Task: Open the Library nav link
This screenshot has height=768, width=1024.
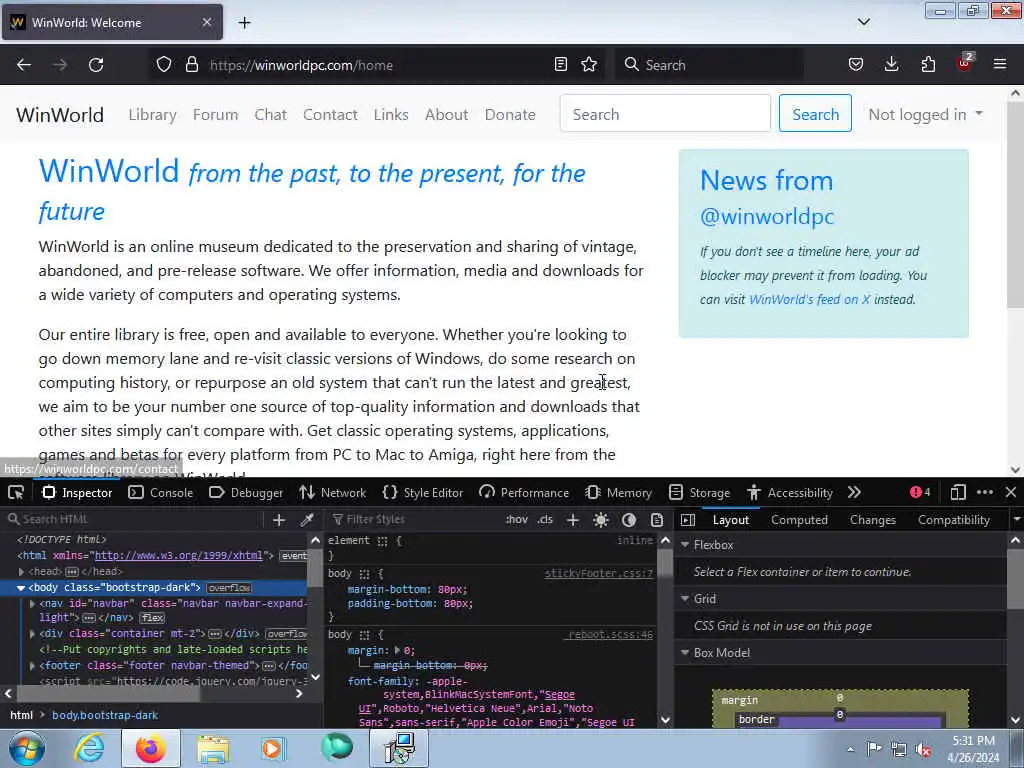Action: [152, 114]
